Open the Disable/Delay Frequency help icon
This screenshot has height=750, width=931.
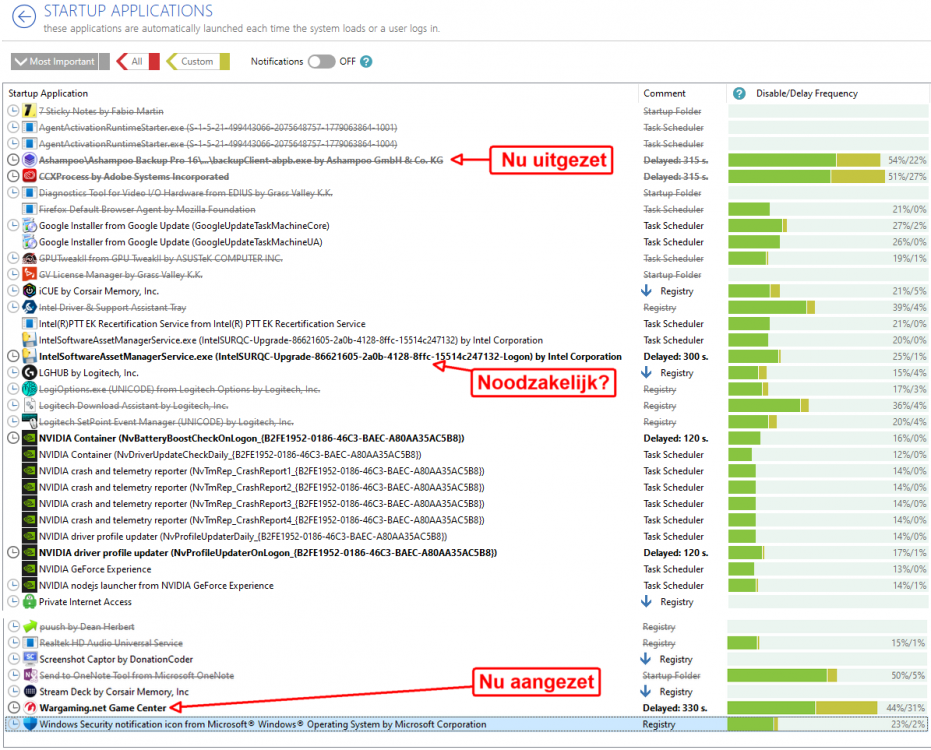(x=739, y=93)
